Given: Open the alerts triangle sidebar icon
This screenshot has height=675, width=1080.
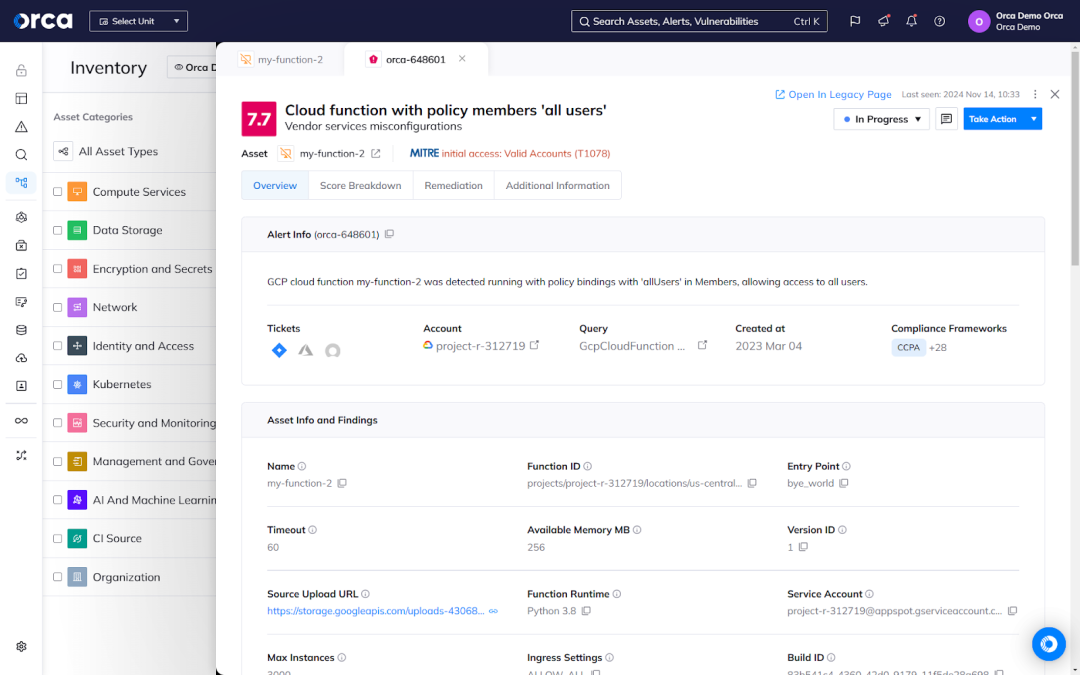Looking at the screenshot, I should coord(21,127).
